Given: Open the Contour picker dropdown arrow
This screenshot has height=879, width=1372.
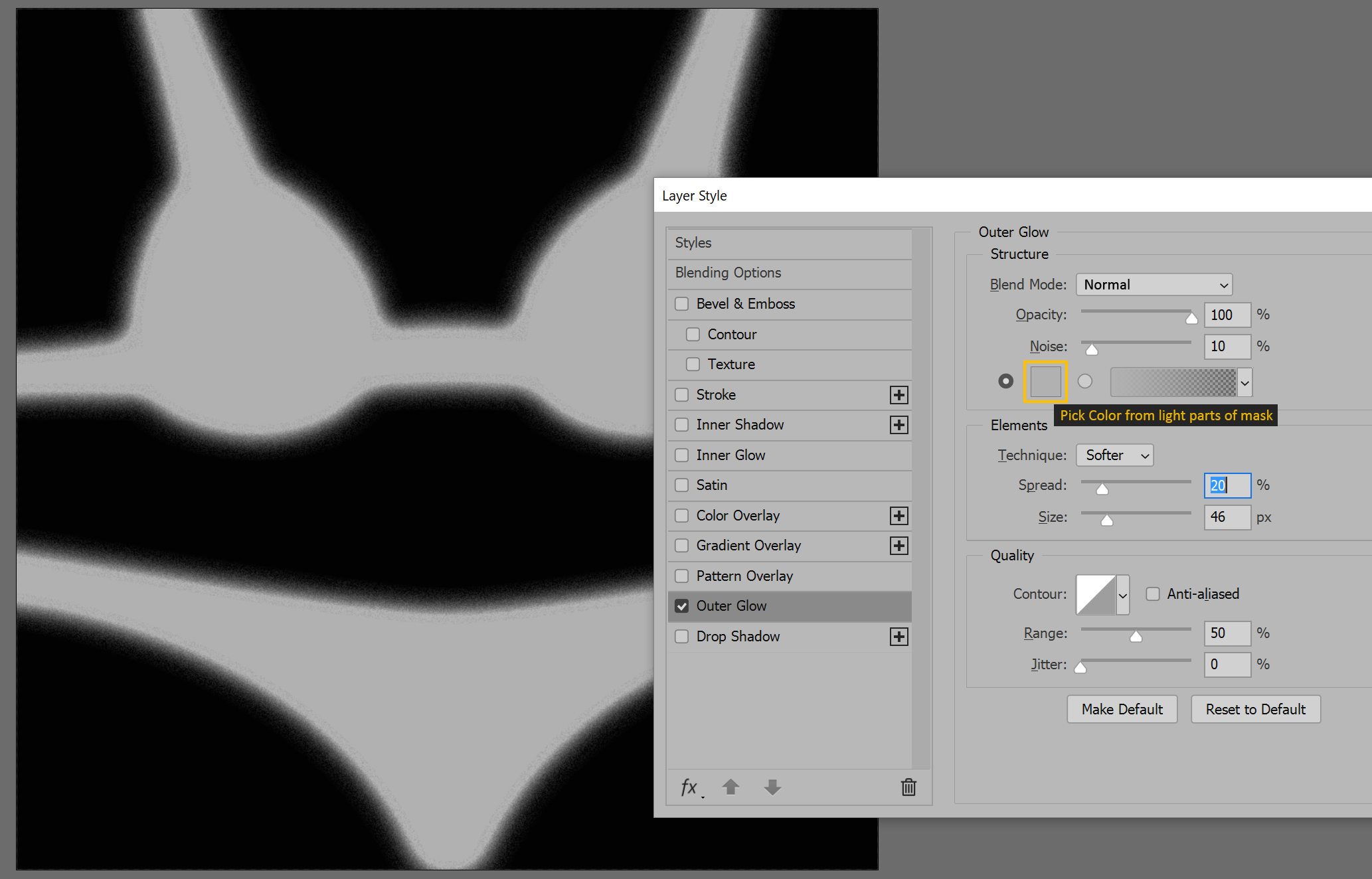Looking at the screenshot, I should [x=1123, y=595].
